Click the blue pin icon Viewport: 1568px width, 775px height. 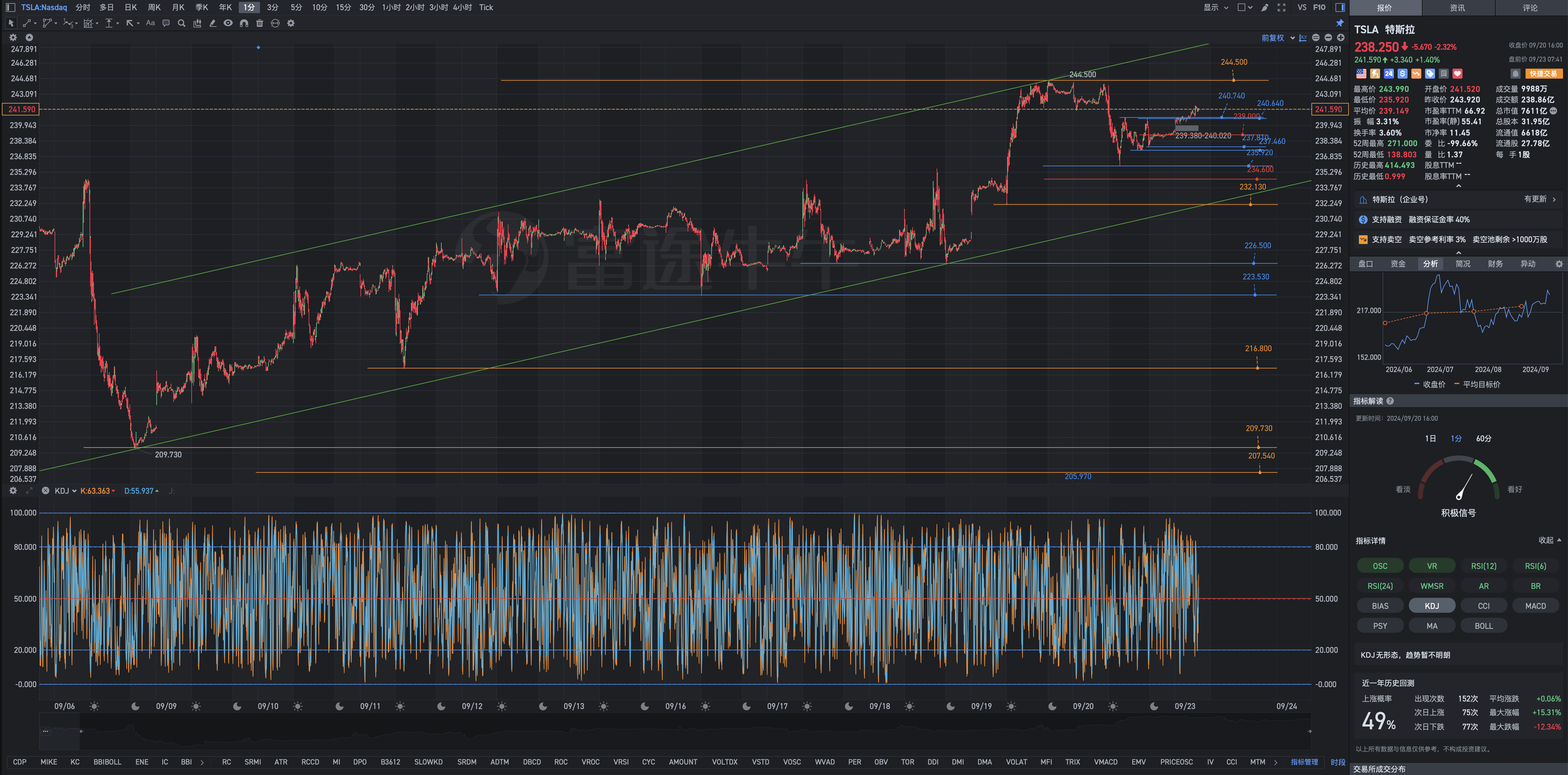click(x=1340, y=23)
